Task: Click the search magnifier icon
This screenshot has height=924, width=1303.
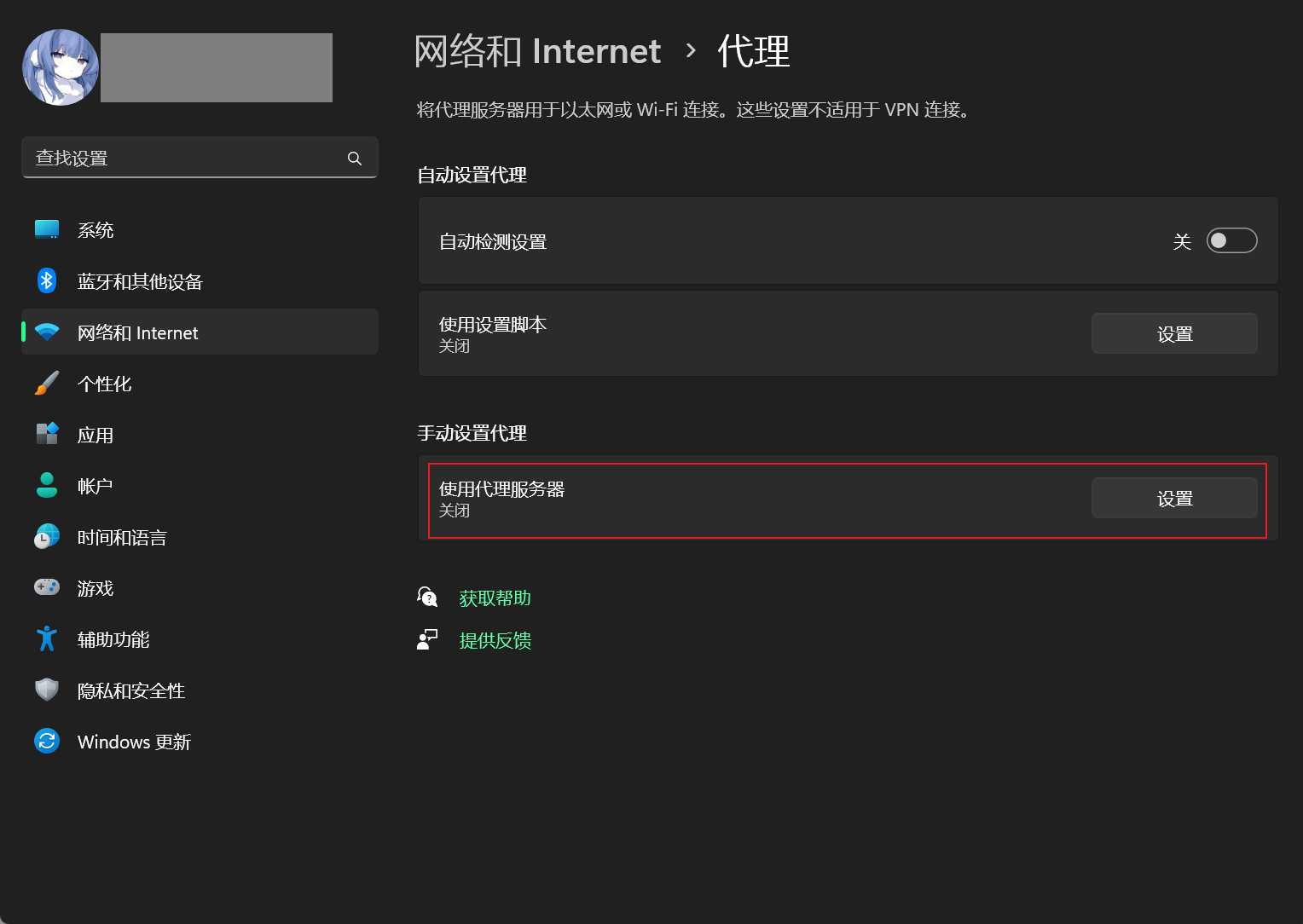Action: 355,159
